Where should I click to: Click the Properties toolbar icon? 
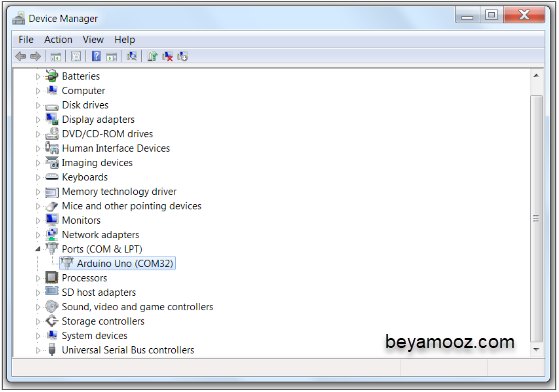pos(76,56)
